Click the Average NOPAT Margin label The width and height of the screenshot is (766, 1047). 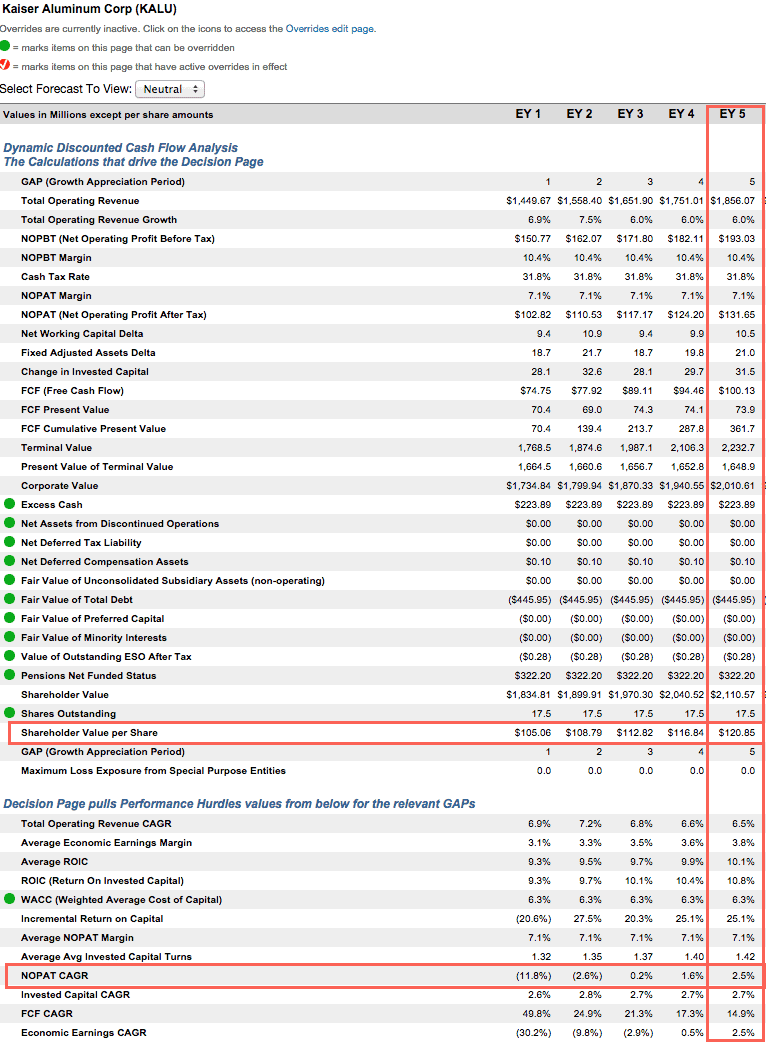[x=77, y=937]
